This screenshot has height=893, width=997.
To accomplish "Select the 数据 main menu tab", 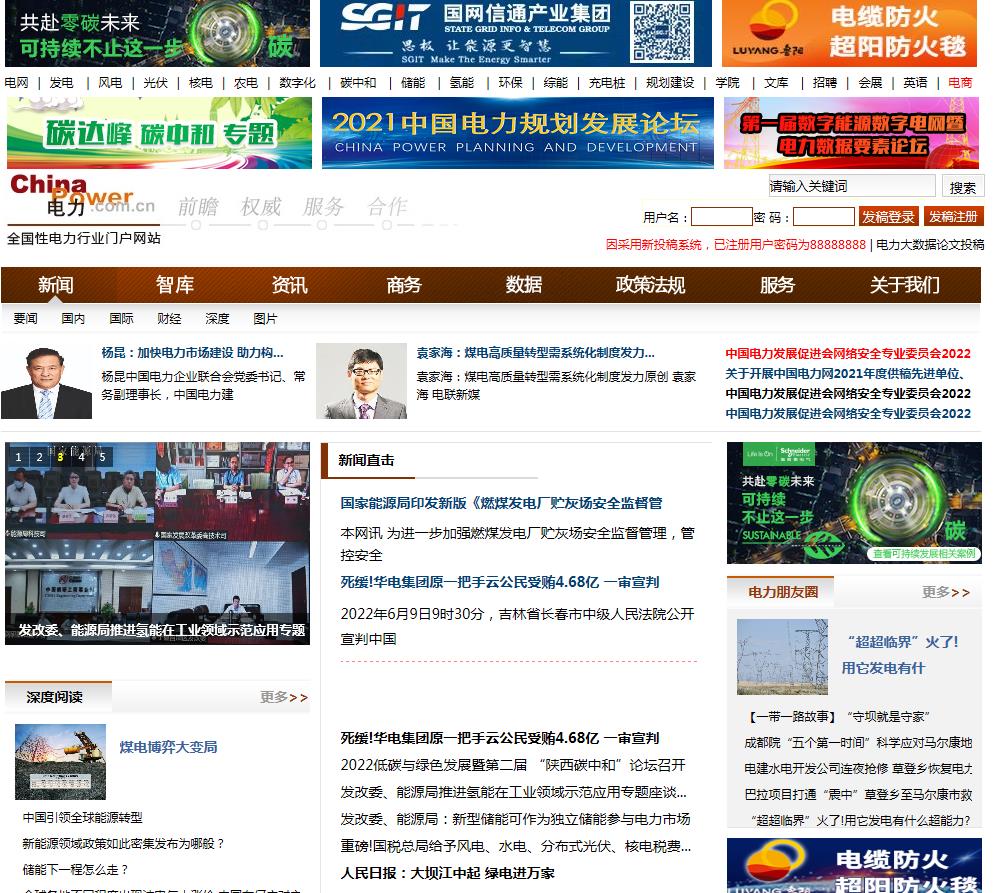I will point(524,284).
